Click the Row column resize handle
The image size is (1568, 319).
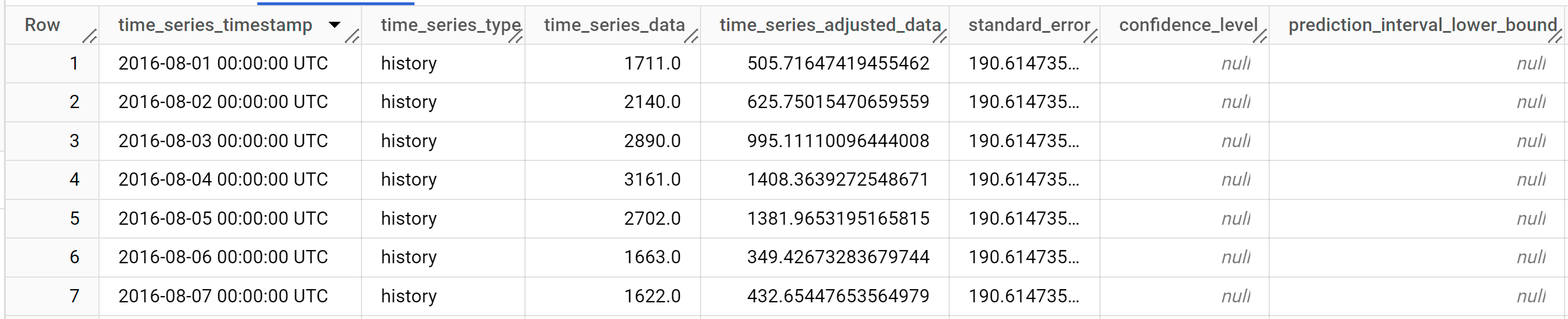click(89, 36)
